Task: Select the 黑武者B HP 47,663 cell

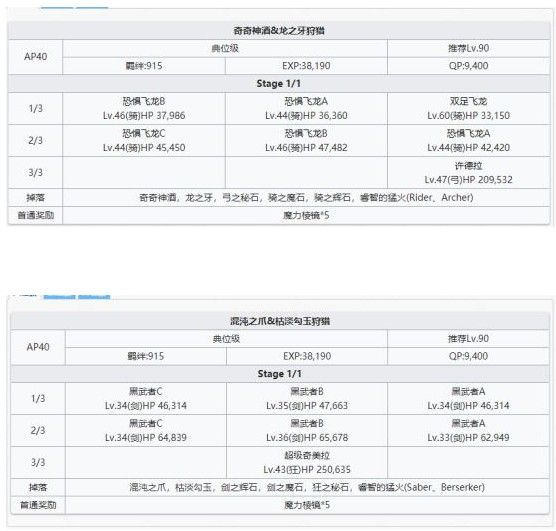Action: click(307, 399)
